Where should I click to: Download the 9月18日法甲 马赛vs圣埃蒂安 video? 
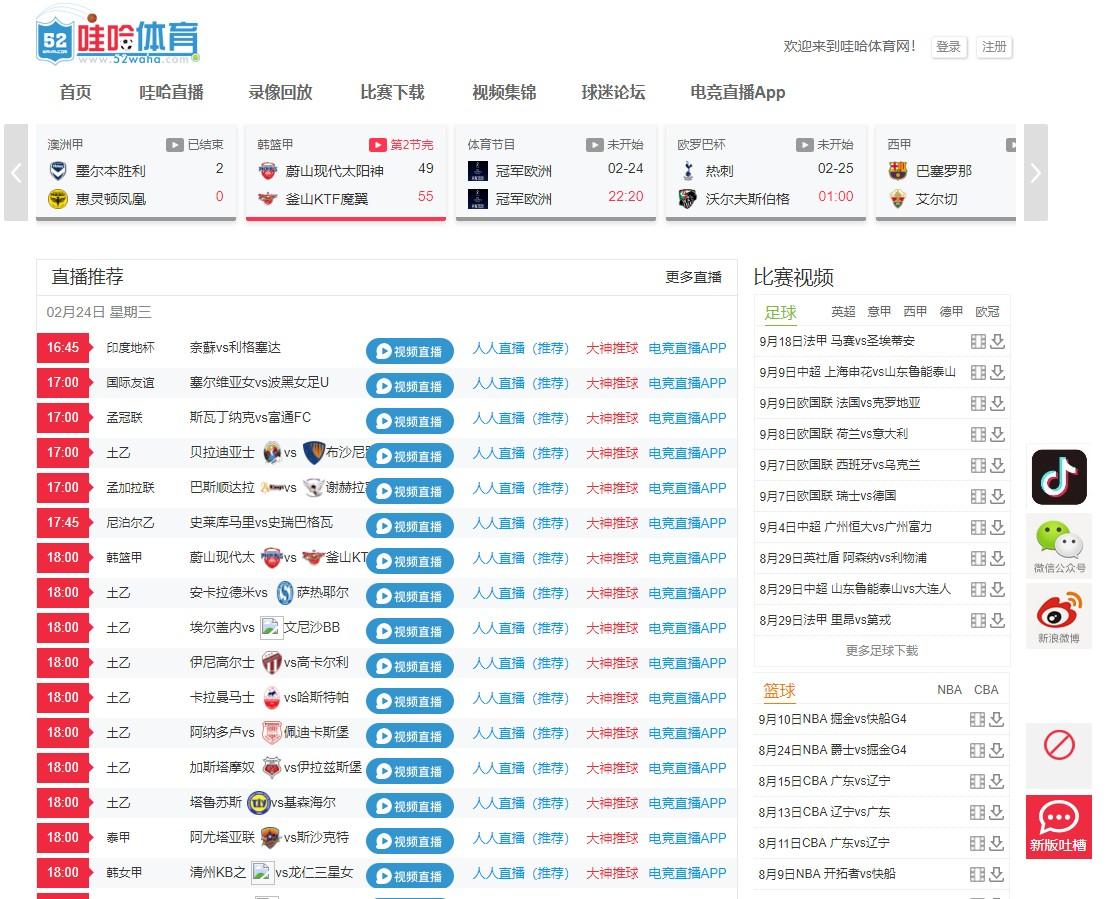997,341
